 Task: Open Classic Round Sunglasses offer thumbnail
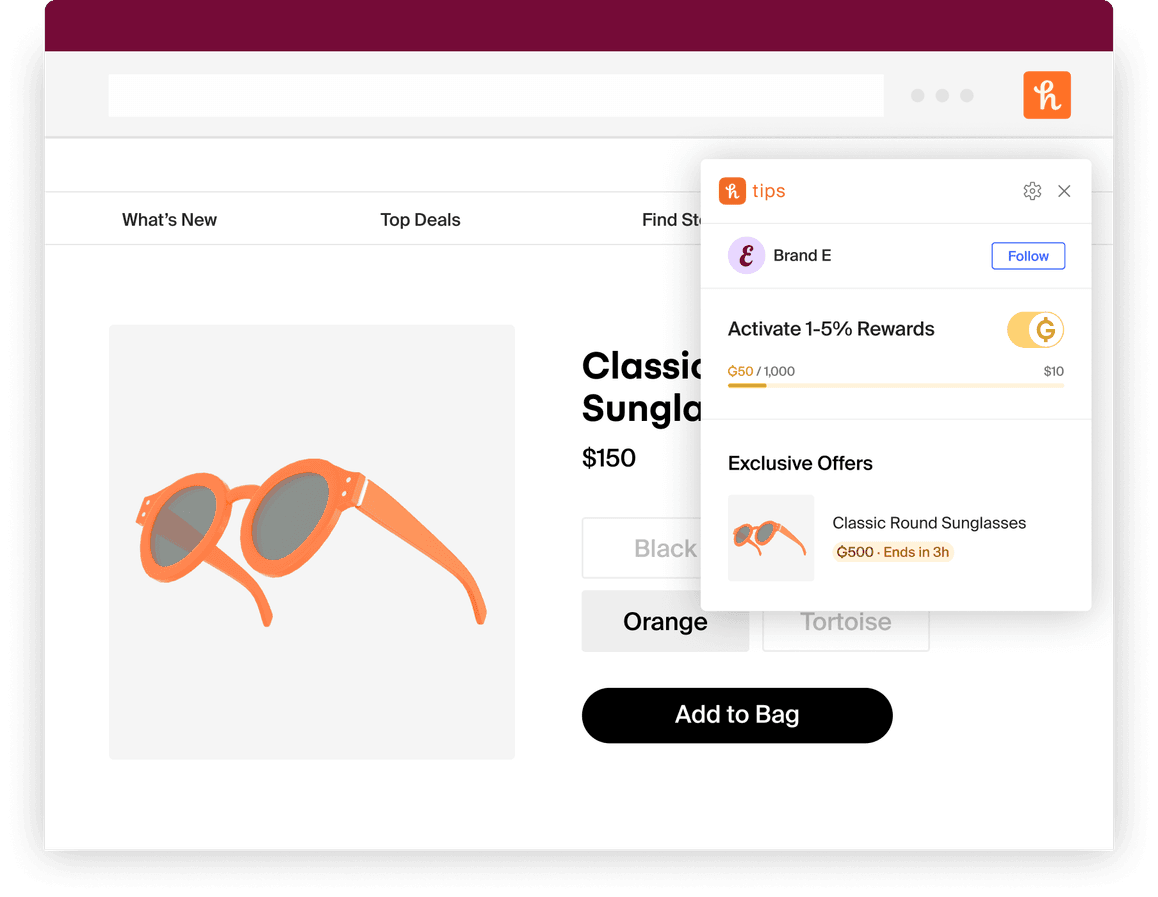pyautogui.click(x=770, y=537)
